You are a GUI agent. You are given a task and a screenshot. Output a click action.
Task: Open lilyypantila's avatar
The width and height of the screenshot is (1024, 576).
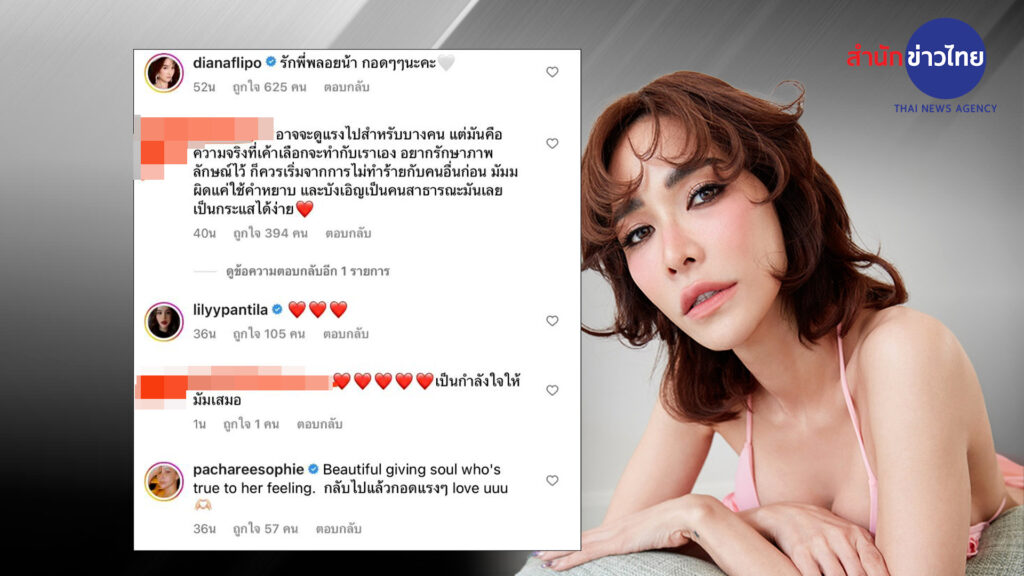point(163,321)
